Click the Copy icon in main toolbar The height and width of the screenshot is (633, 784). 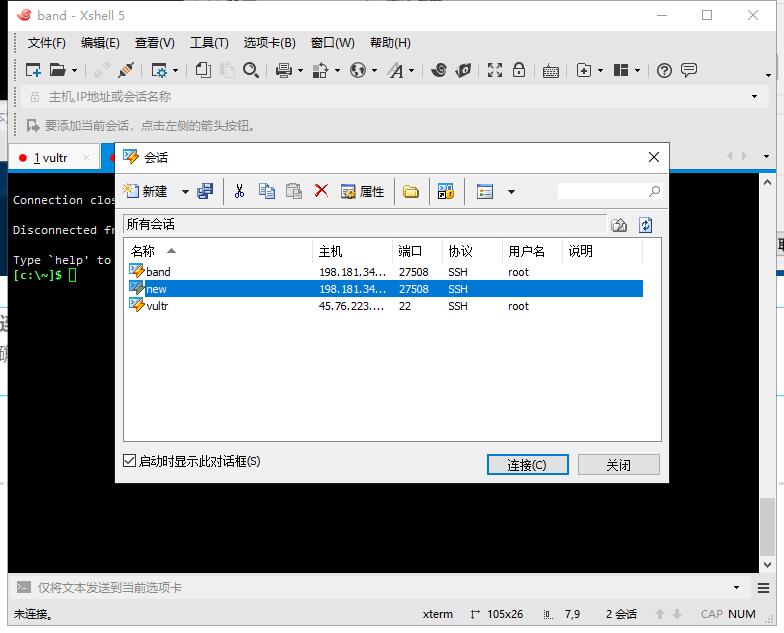point(203,70)
